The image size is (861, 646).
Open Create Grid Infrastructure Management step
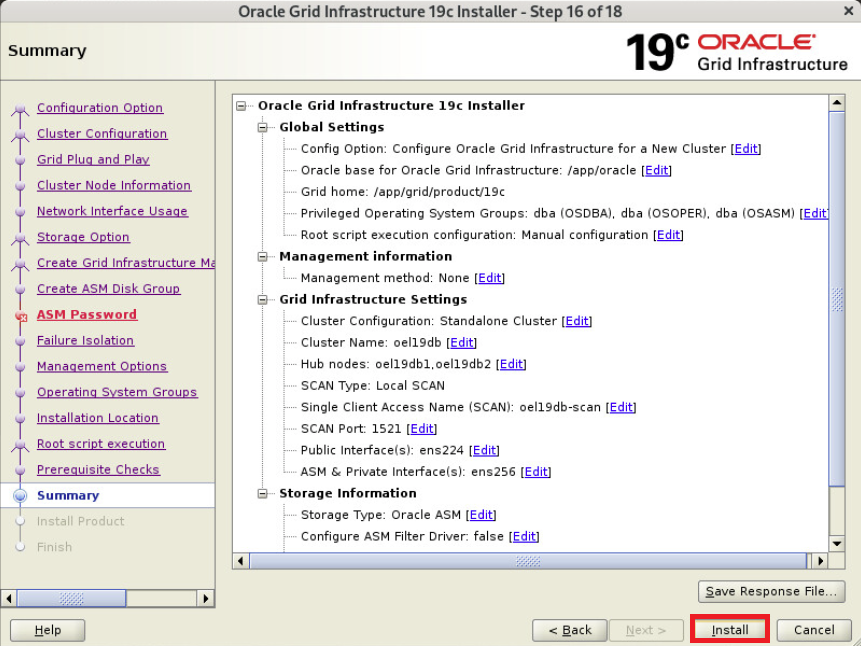point(126,263)
